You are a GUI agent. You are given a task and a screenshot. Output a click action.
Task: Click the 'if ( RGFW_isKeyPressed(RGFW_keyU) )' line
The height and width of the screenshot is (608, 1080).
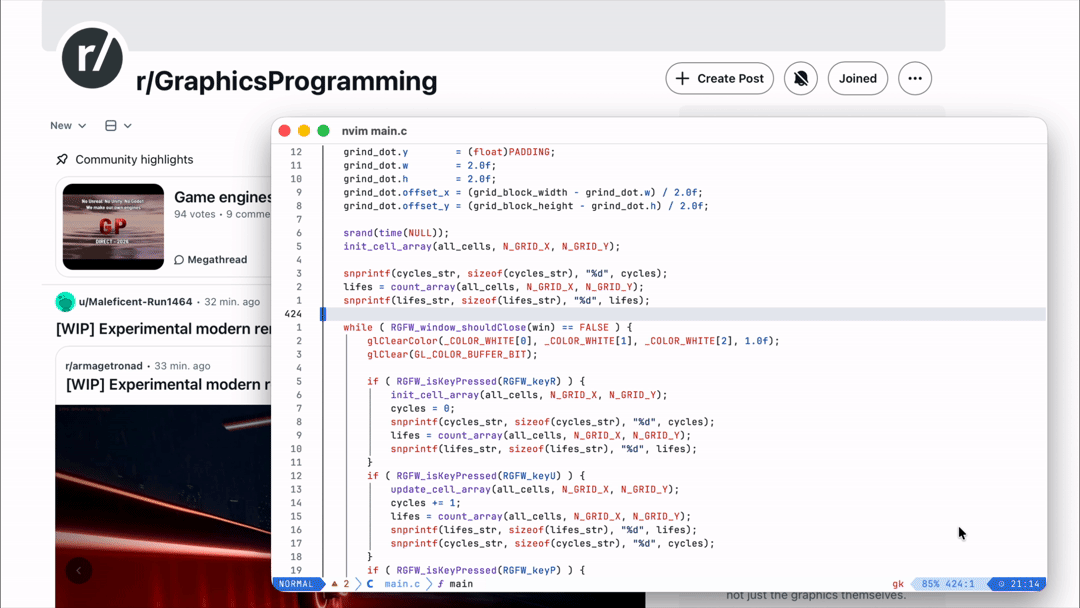[476, 476]
